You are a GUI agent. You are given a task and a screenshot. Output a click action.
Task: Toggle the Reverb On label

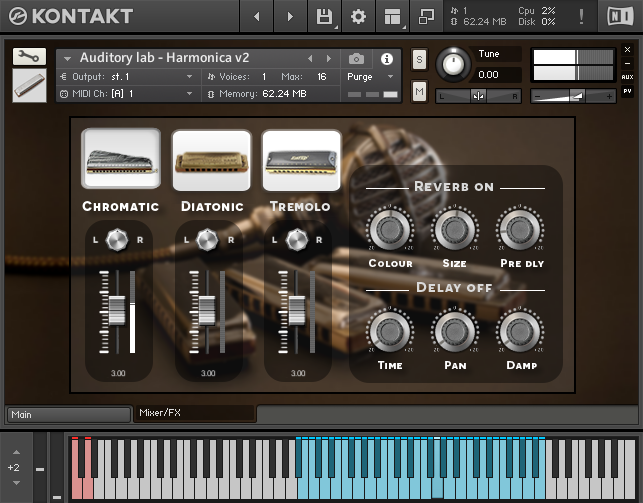tap(454, 187)
